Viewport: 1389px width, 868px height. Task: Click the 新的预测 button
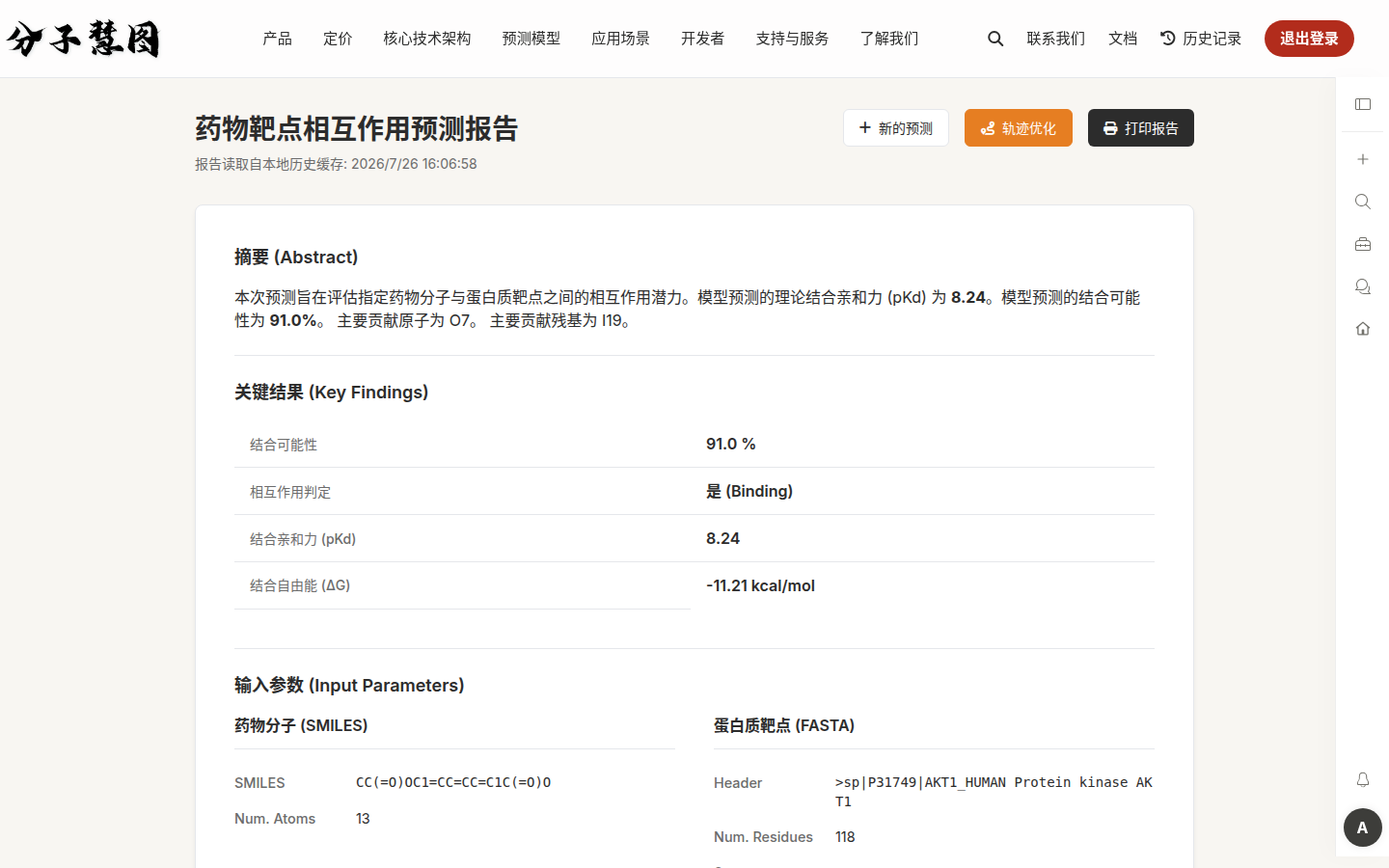pyautogui.click(x=896, y=128)
